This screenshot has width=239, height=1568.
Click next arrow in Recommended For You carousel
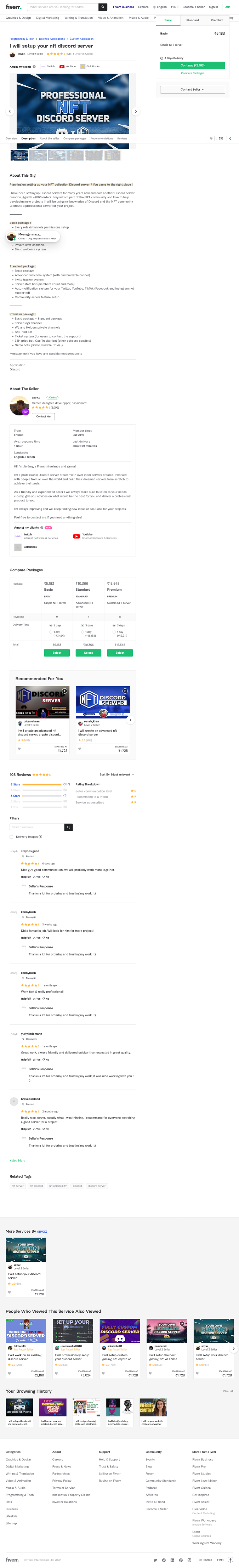[x=130, y=720]
